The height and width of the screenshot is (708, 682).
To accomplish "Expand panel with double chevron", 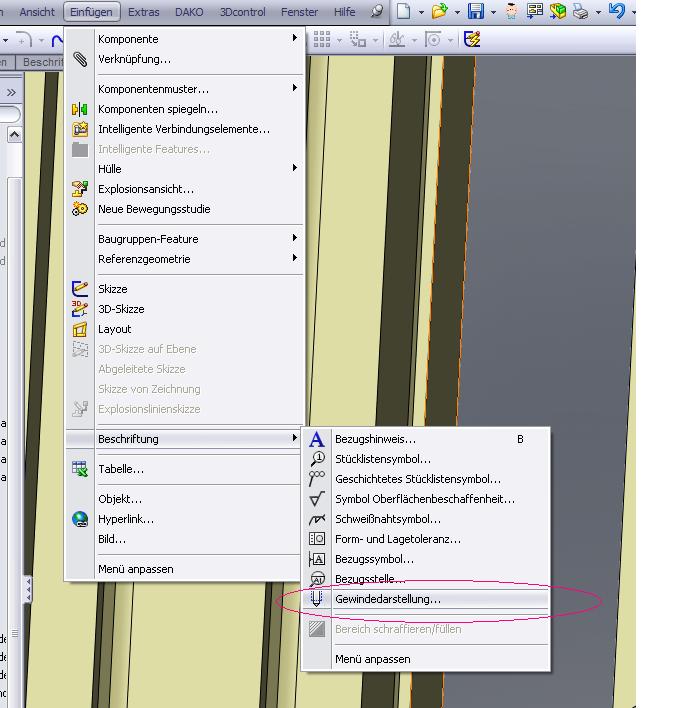I will click(11, 93).
